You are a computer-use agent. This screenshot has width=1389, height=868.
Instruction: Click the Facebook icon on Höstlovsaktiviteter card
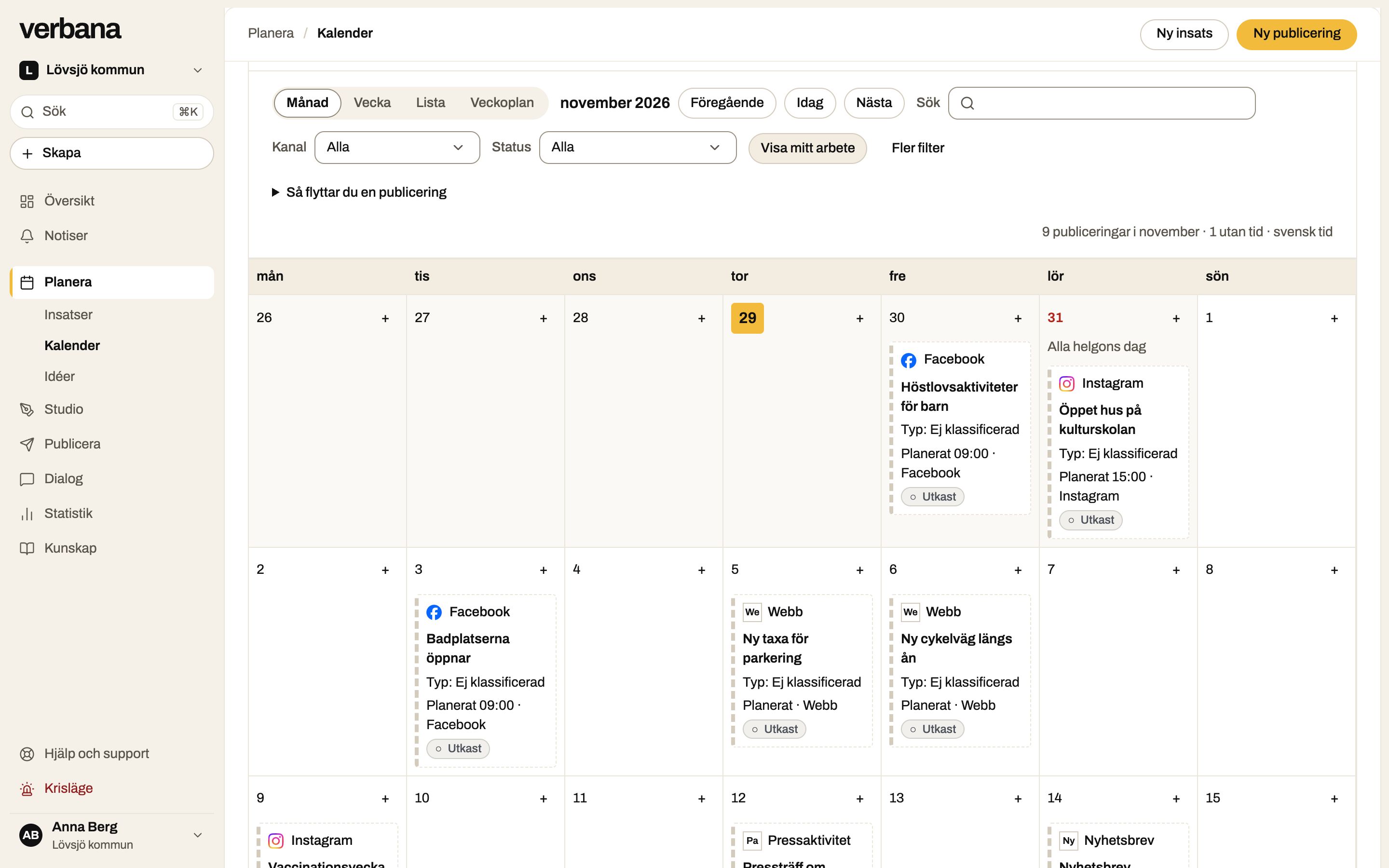point(909,360)
